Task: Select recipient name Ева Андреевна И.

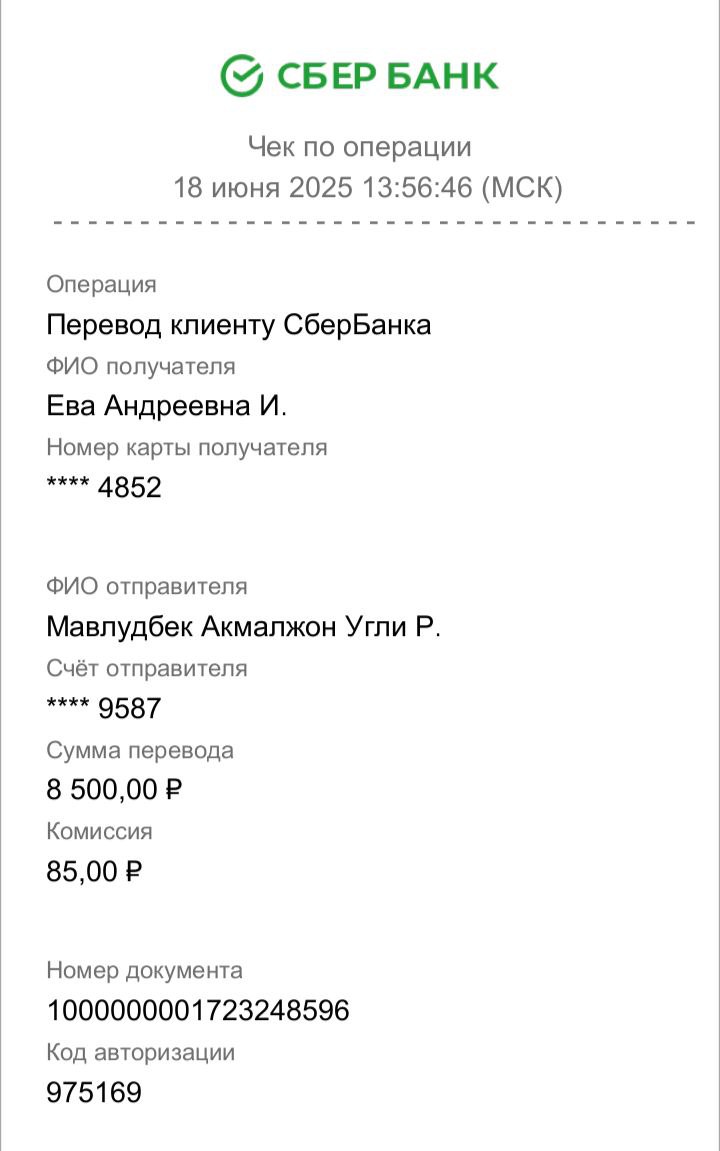Action: 167,405
